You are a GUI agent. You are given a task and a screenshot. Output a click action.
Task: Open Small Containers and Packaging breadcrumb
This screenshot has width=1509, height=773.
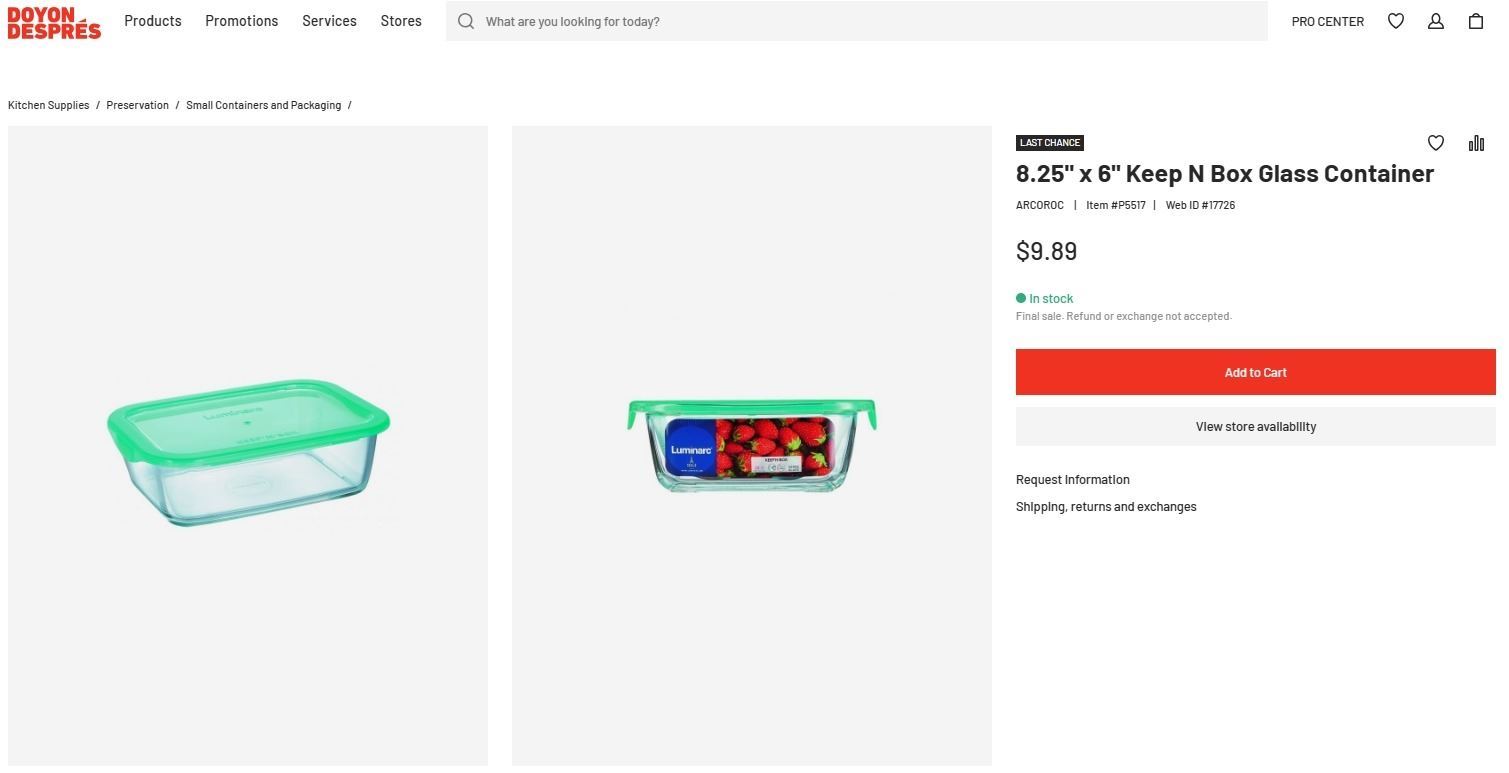263,105
